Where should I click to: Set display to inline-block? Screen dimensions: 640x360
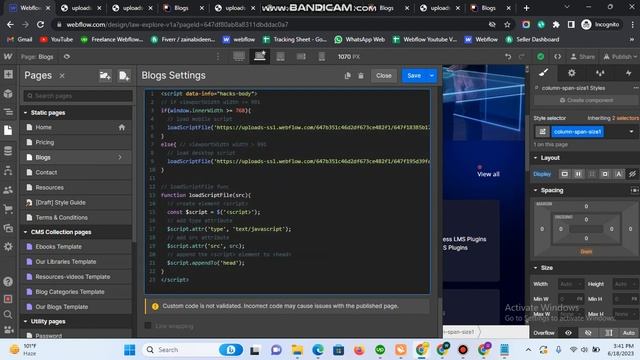click(x=605, y=174)
